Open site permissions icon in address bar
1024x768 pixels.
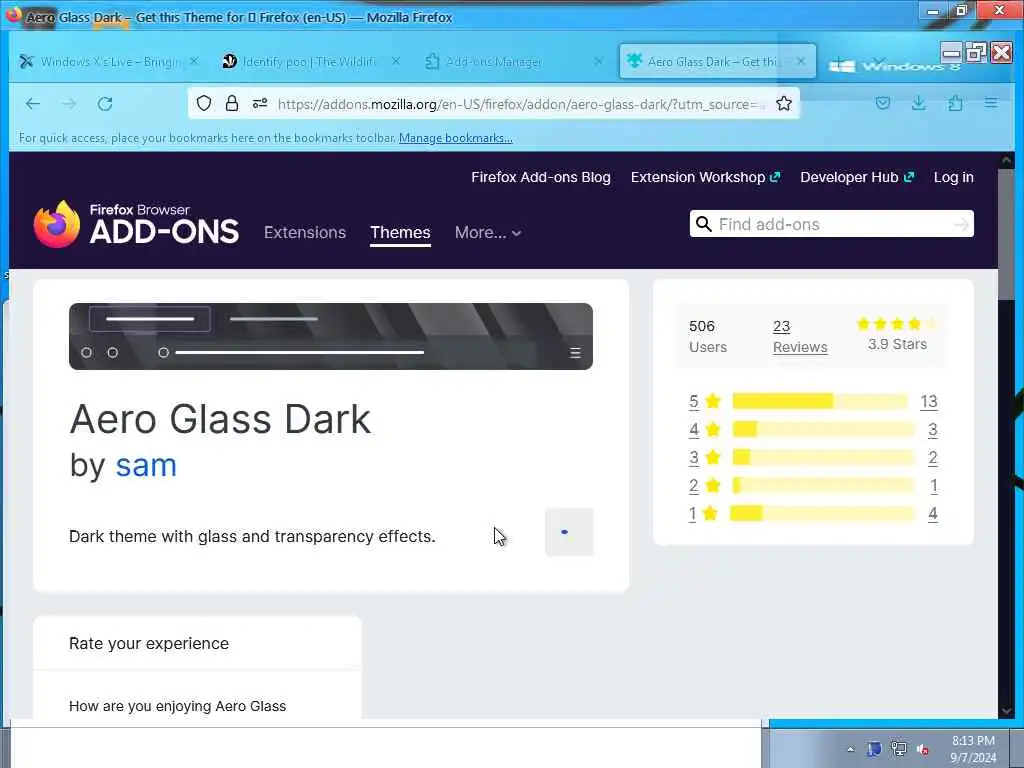[260, 103]
